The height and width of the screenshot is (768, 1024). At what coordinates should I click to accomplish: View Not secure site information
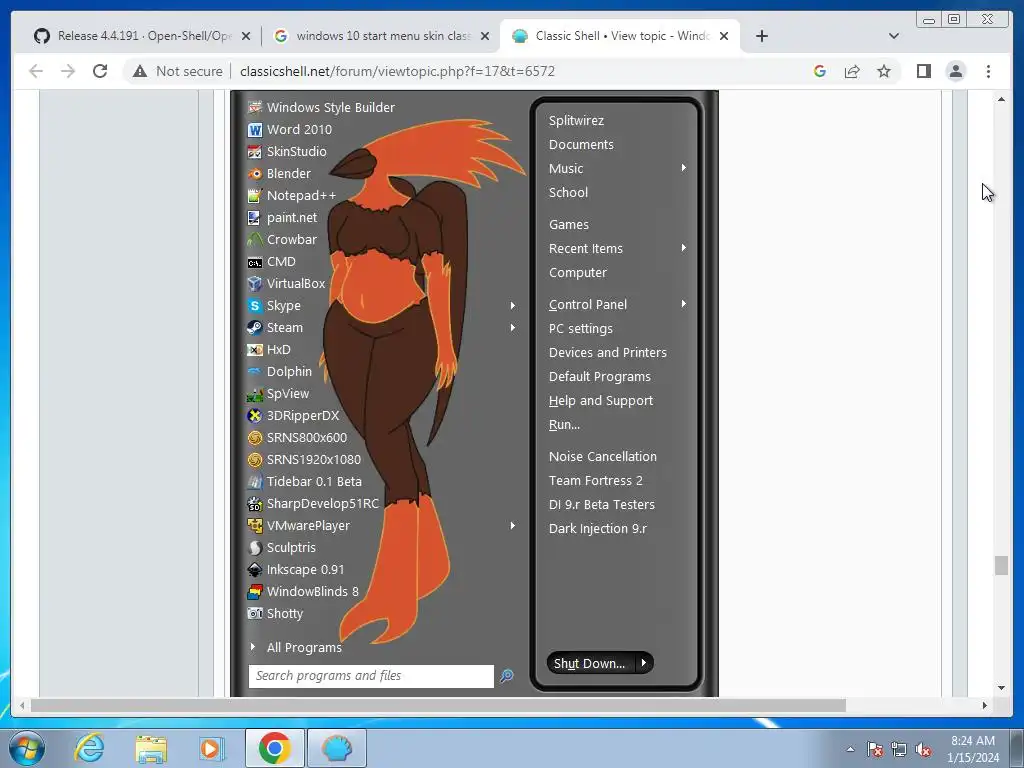[x=177, y=71]
